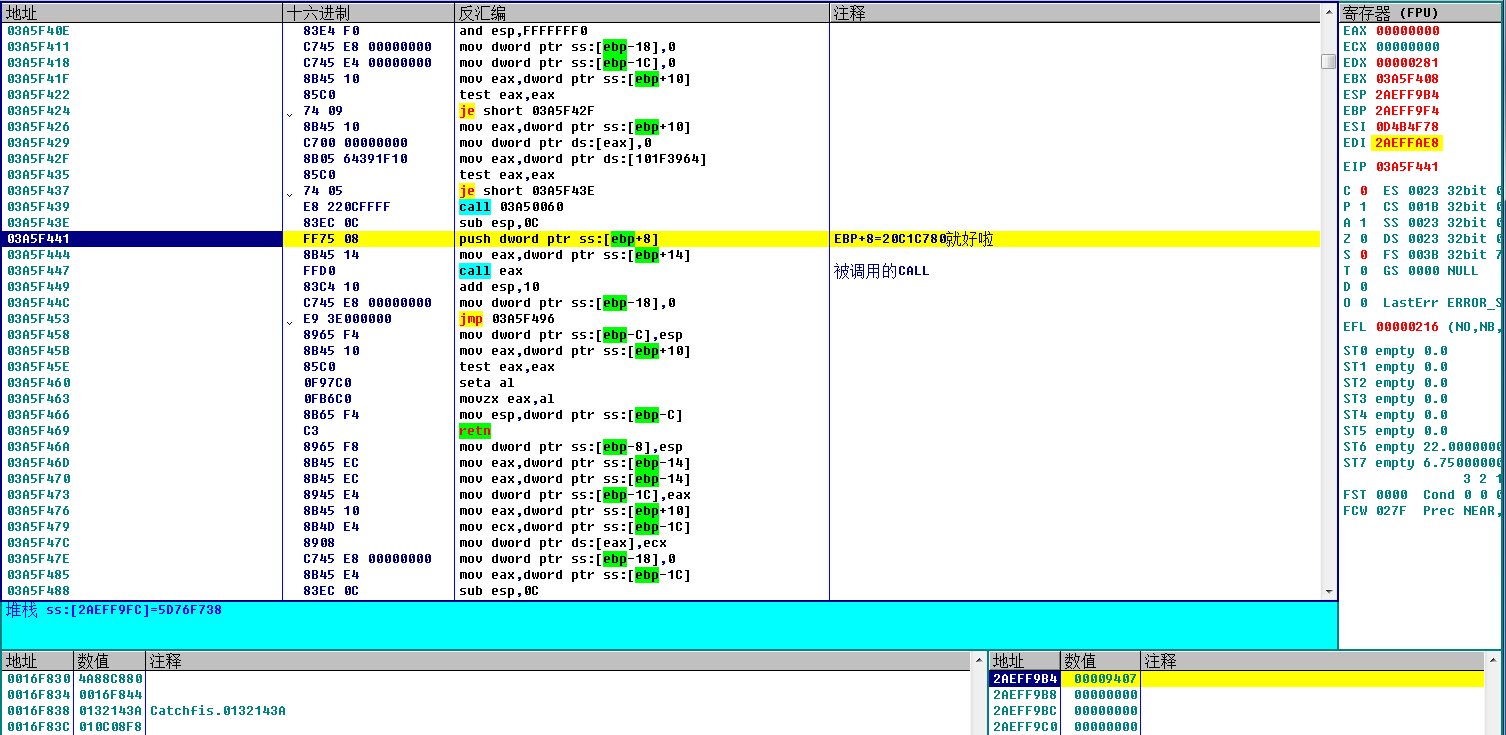Click the dump pane scrollbar up arrow
1506x735 pixels.
point(978,660)
